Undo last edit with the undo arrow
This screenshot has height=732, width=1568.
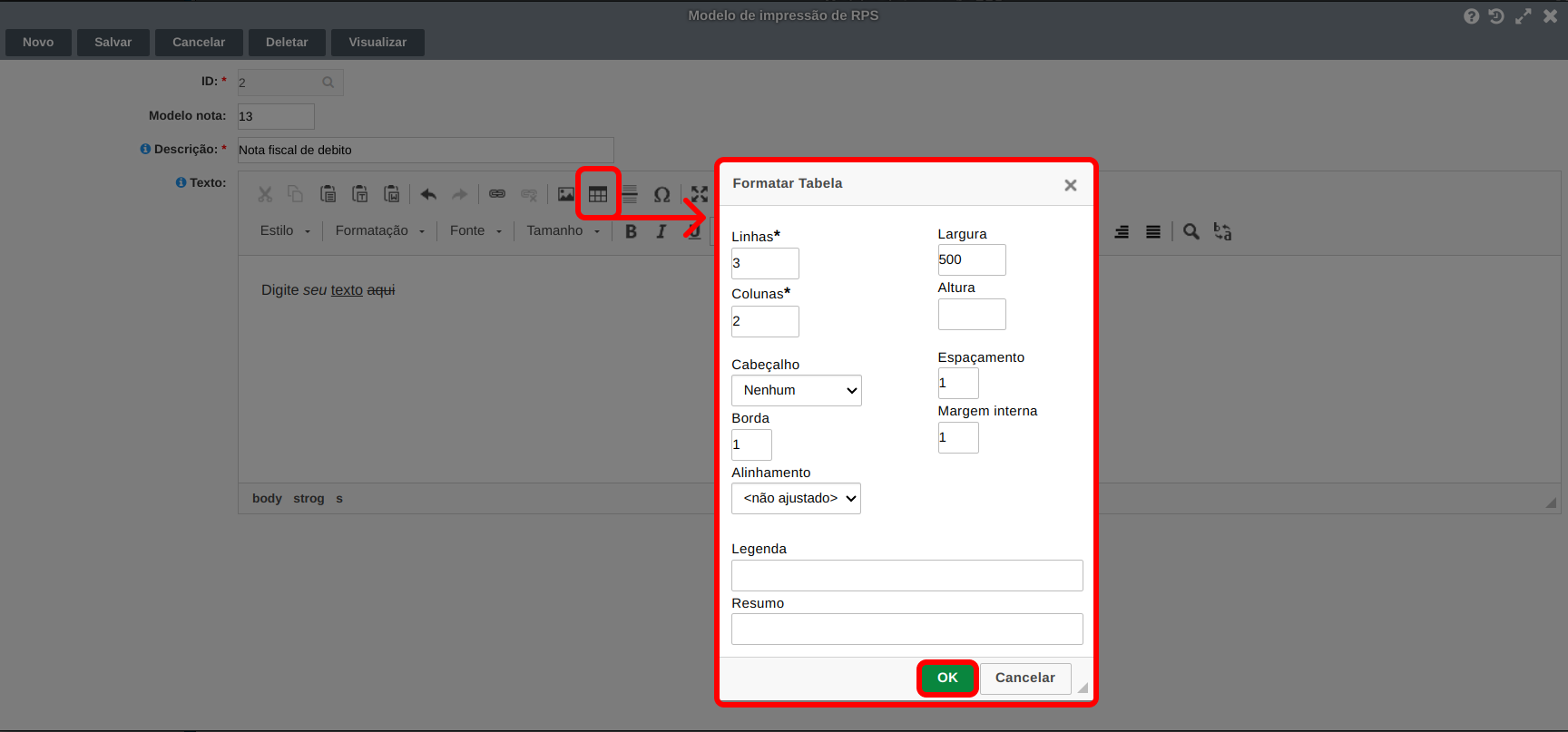[428, 194]
